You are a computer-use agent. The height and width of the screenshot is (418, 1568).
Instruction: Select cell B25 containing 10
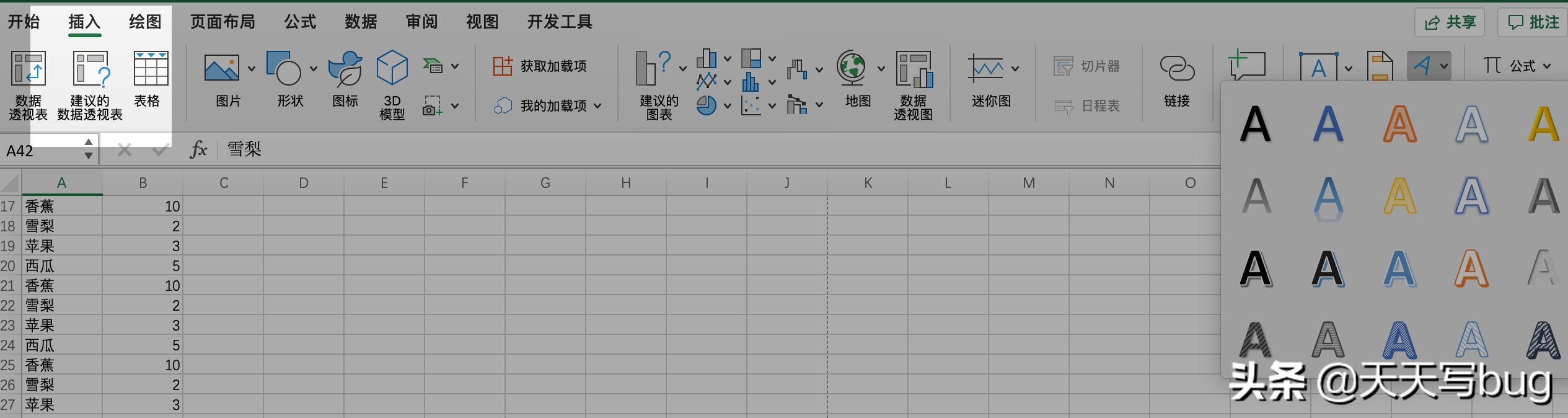(143, 365)
